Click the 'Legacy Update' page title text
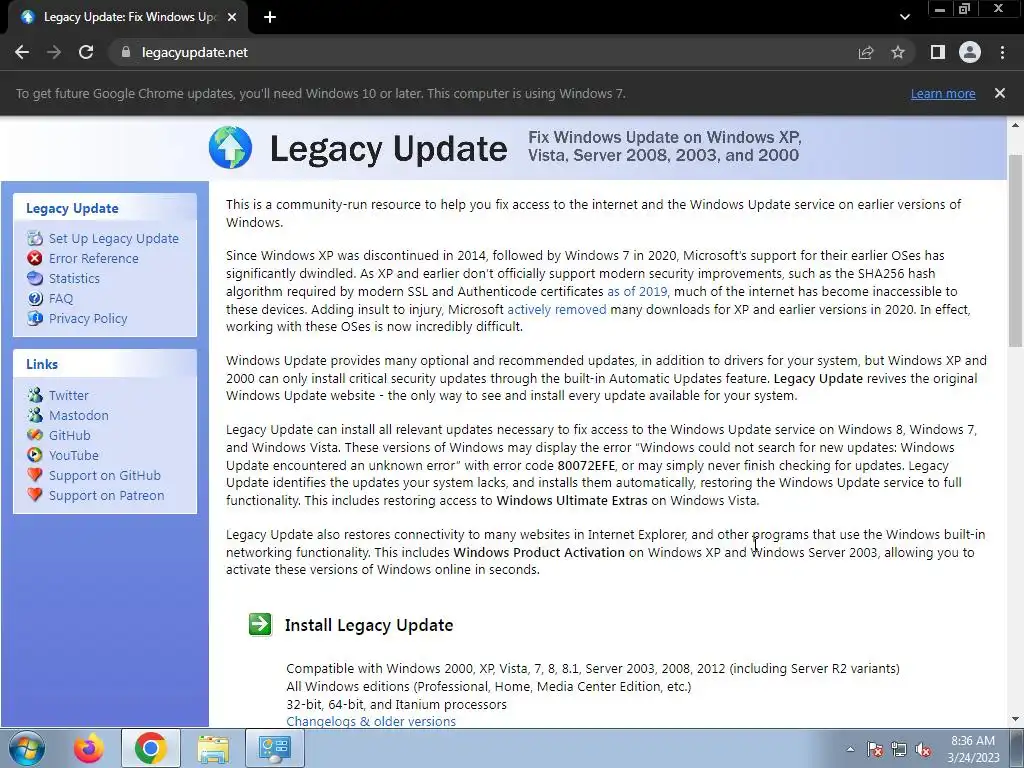The image size is (1024, 768). click(x=389, y=148)
